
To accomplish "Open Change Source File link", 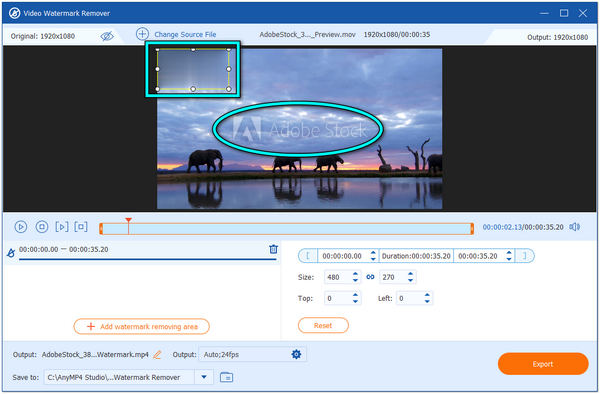I will click(x=185, y=34).
